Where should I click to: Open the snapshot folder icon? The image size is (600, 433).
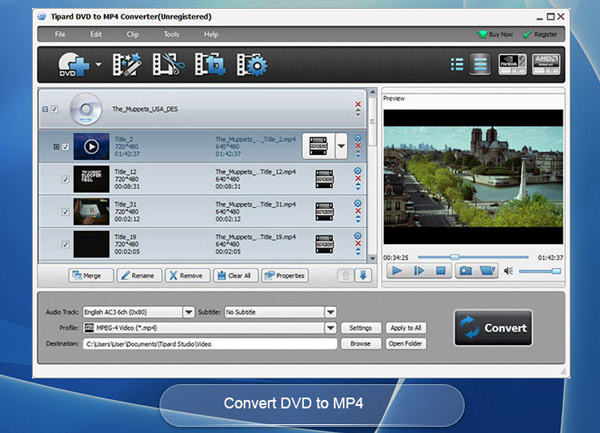[x=487, y=271]
